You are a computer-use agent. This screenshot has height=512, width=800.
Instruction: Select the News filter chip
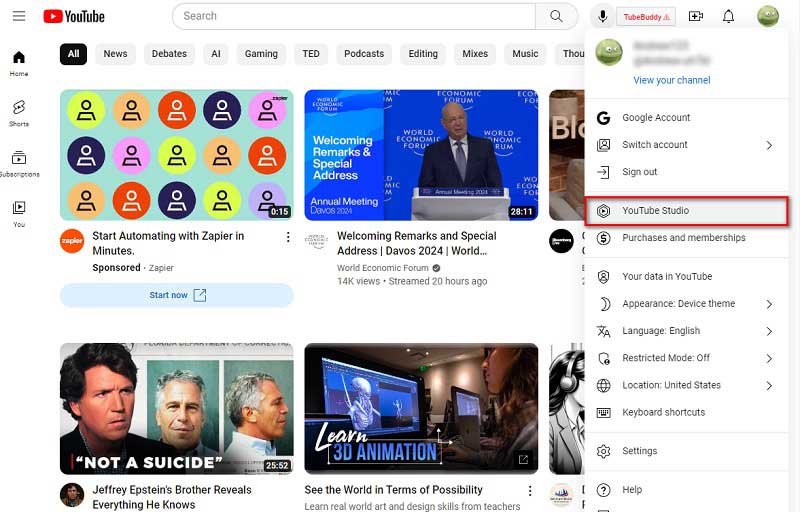pos(115,54)
